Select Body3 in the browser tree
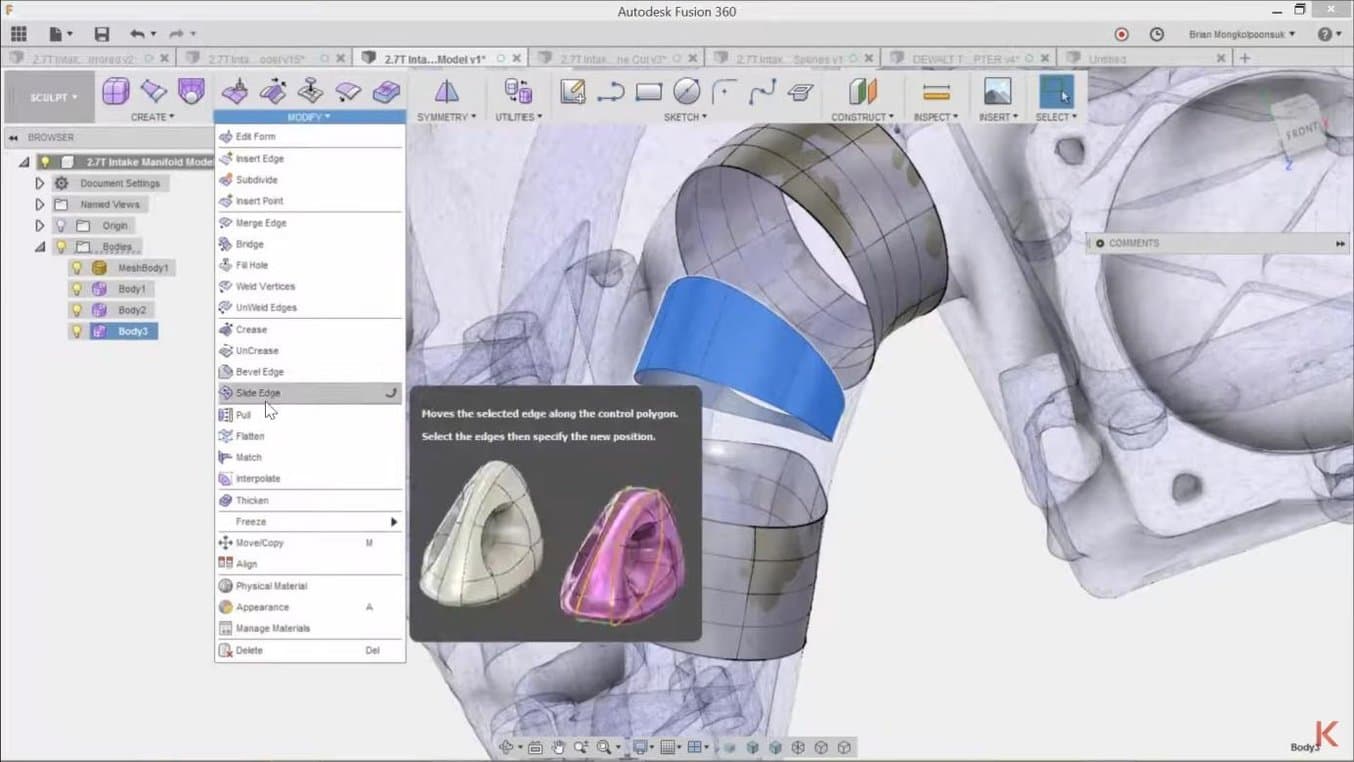 click(x=132, y=331)
